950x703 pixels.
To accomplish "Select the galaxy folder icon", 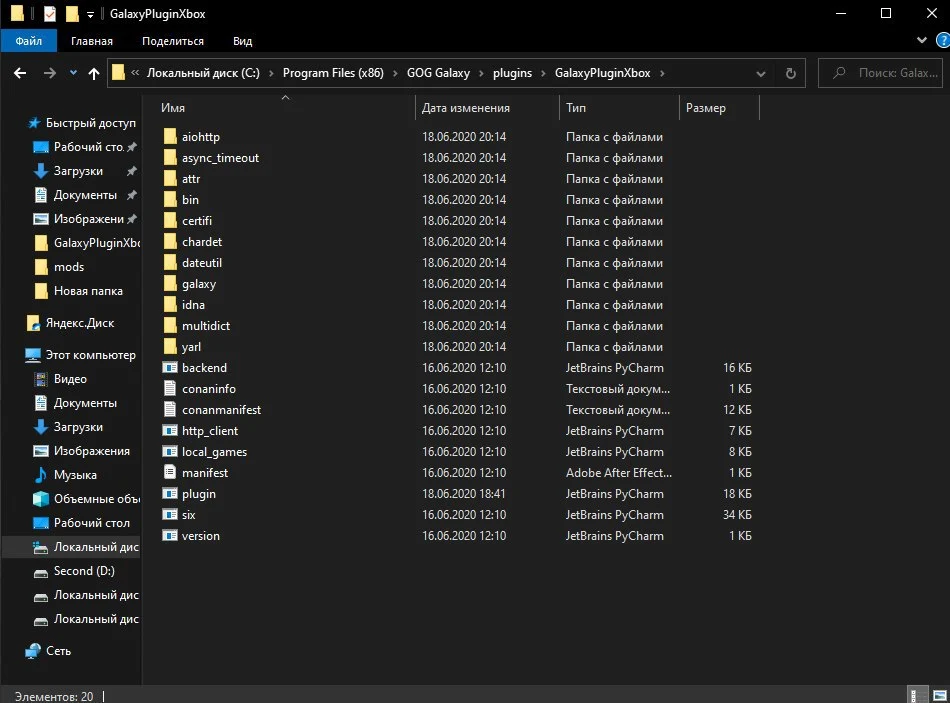I will click(170, 284).
